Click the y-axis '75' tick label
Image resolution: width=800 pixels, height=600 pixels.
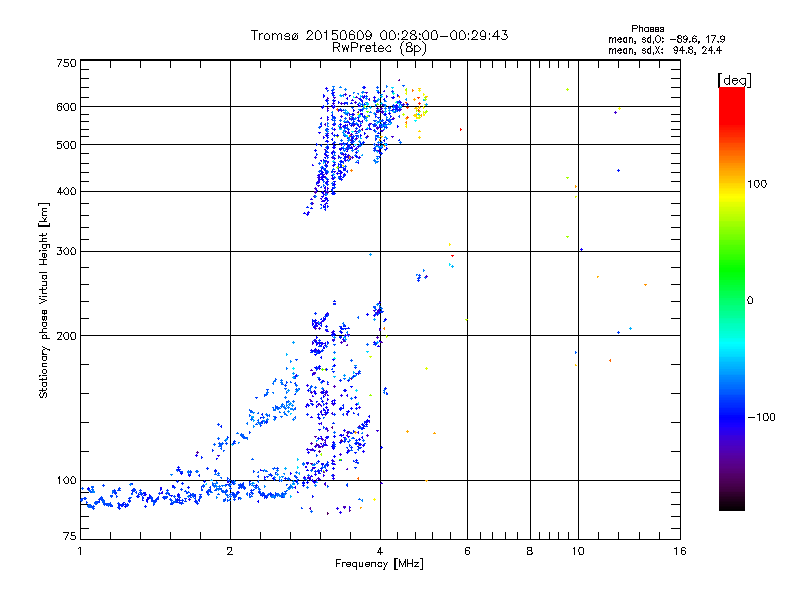coord(70,536)
